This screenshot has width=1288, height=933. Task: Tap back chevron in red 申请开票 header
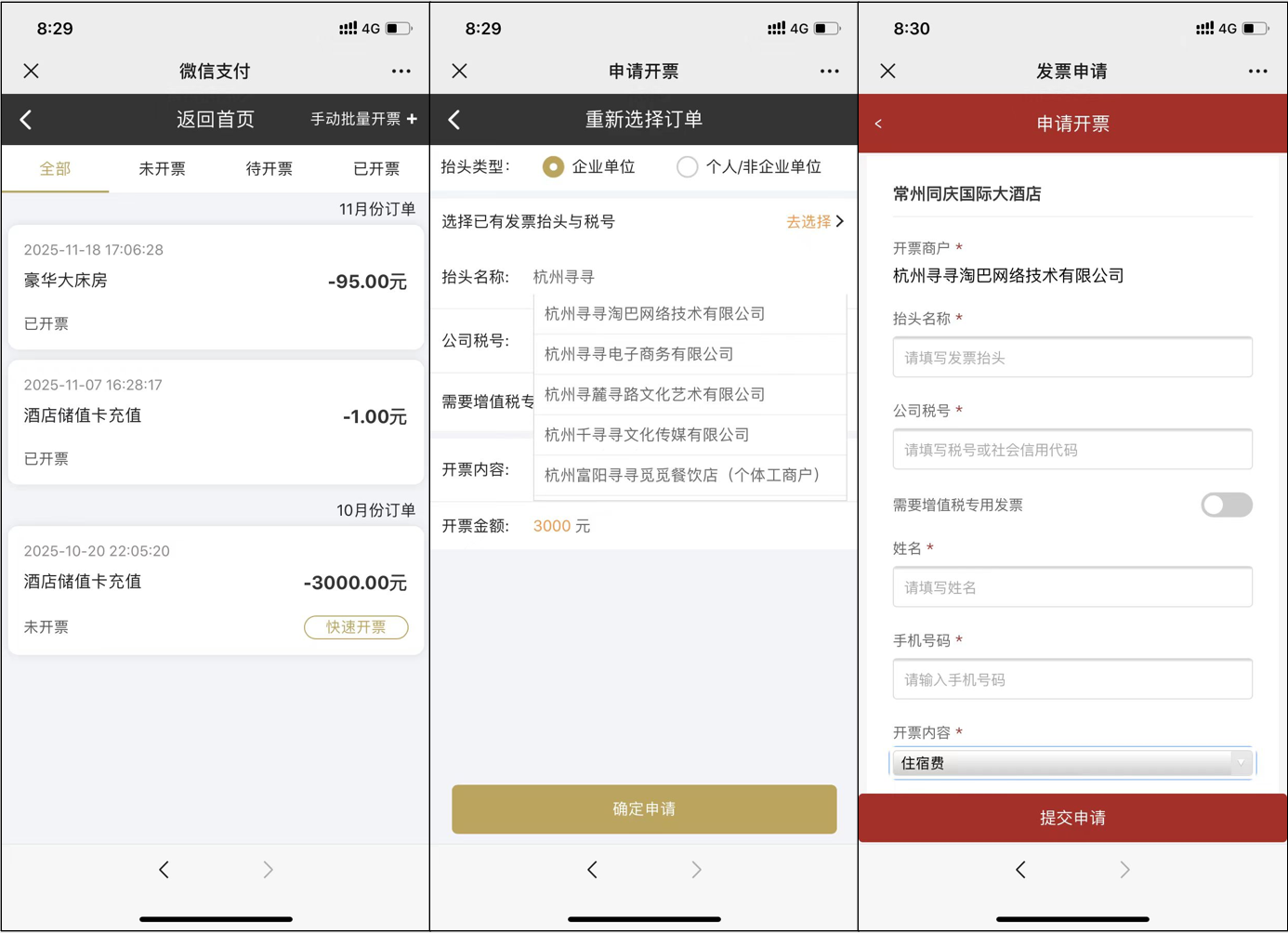coord(878,124)
